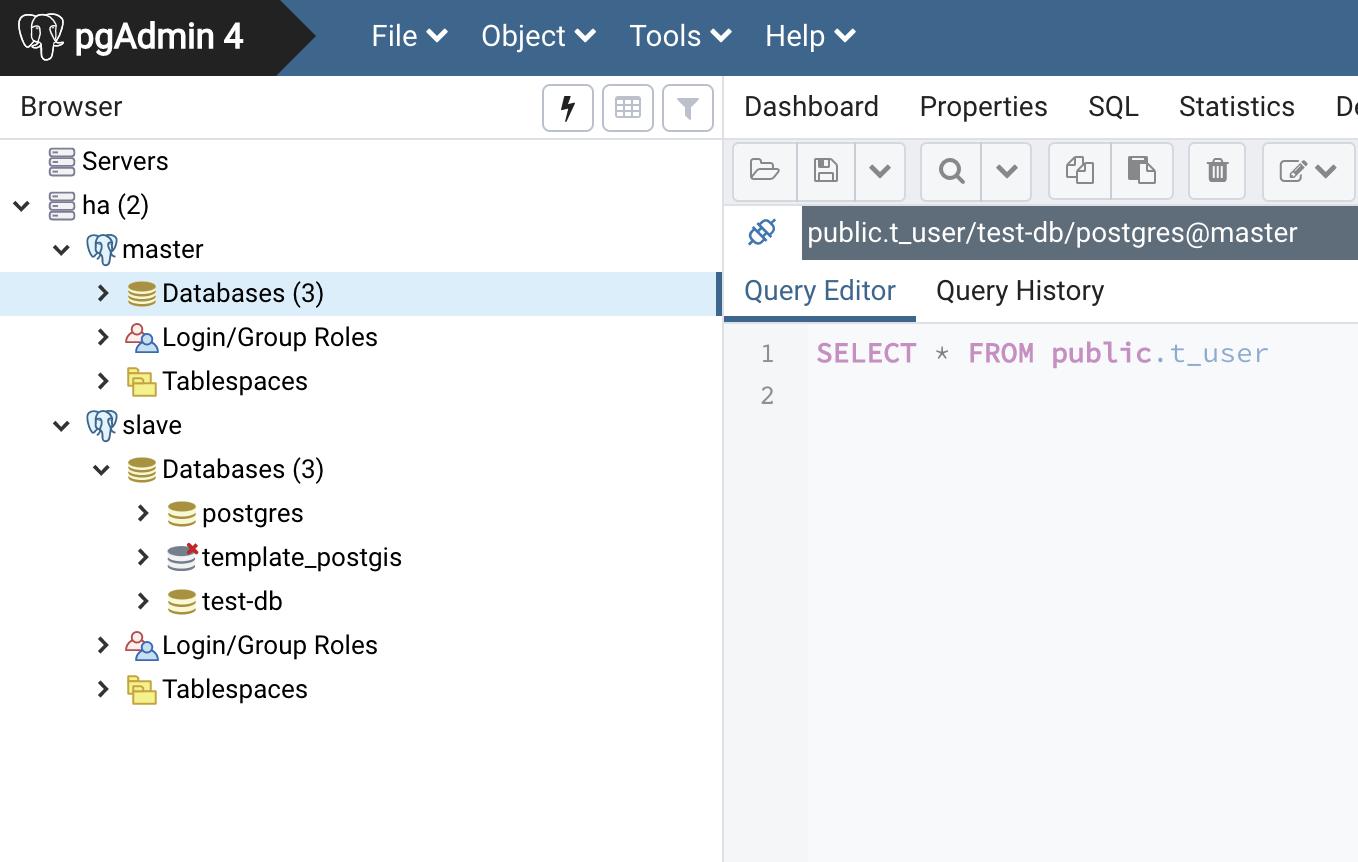Open the Help menu
The height and width of the screenshot is (862, 1358).
click(811, 36)
